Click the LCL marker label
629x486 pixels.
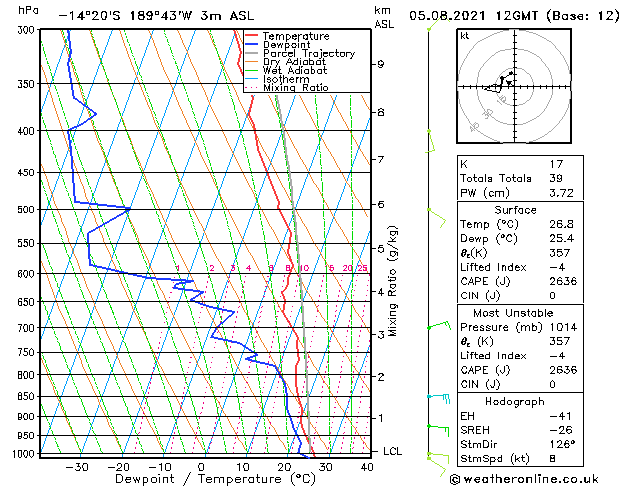tap(392, 451)
